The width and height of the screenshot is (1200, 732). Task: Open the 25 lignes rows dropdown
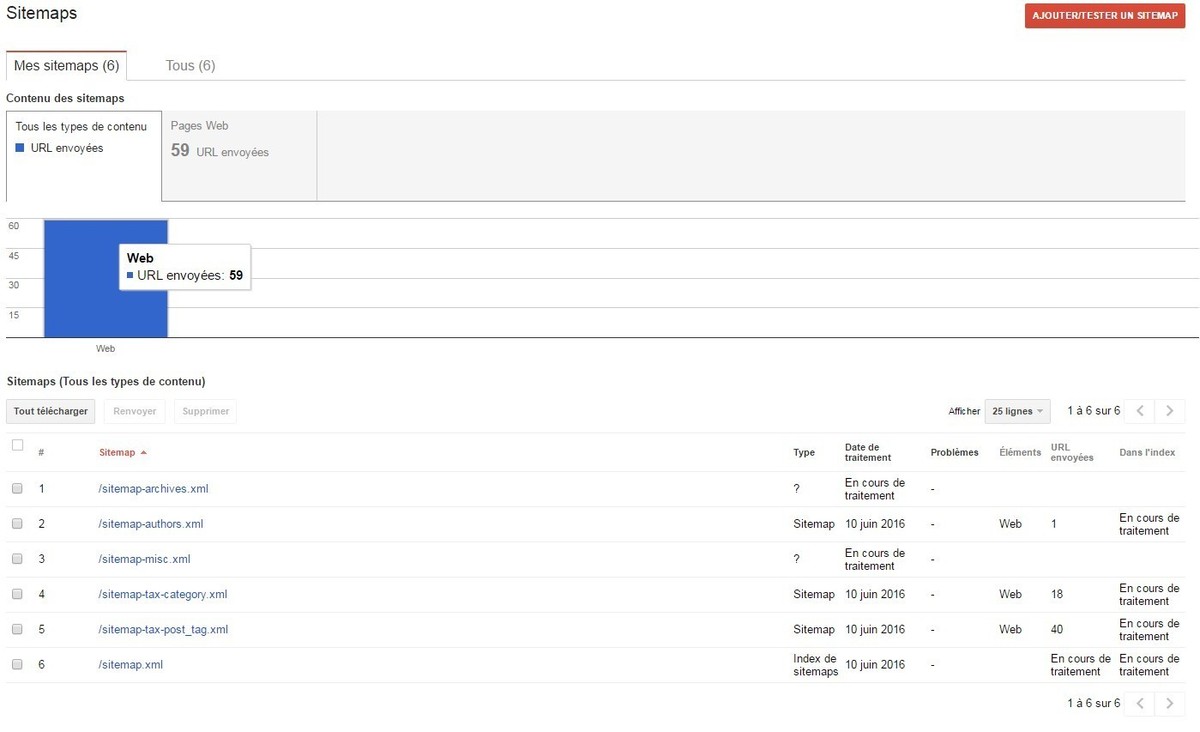pyautogui.click(x=1017, y=411)
